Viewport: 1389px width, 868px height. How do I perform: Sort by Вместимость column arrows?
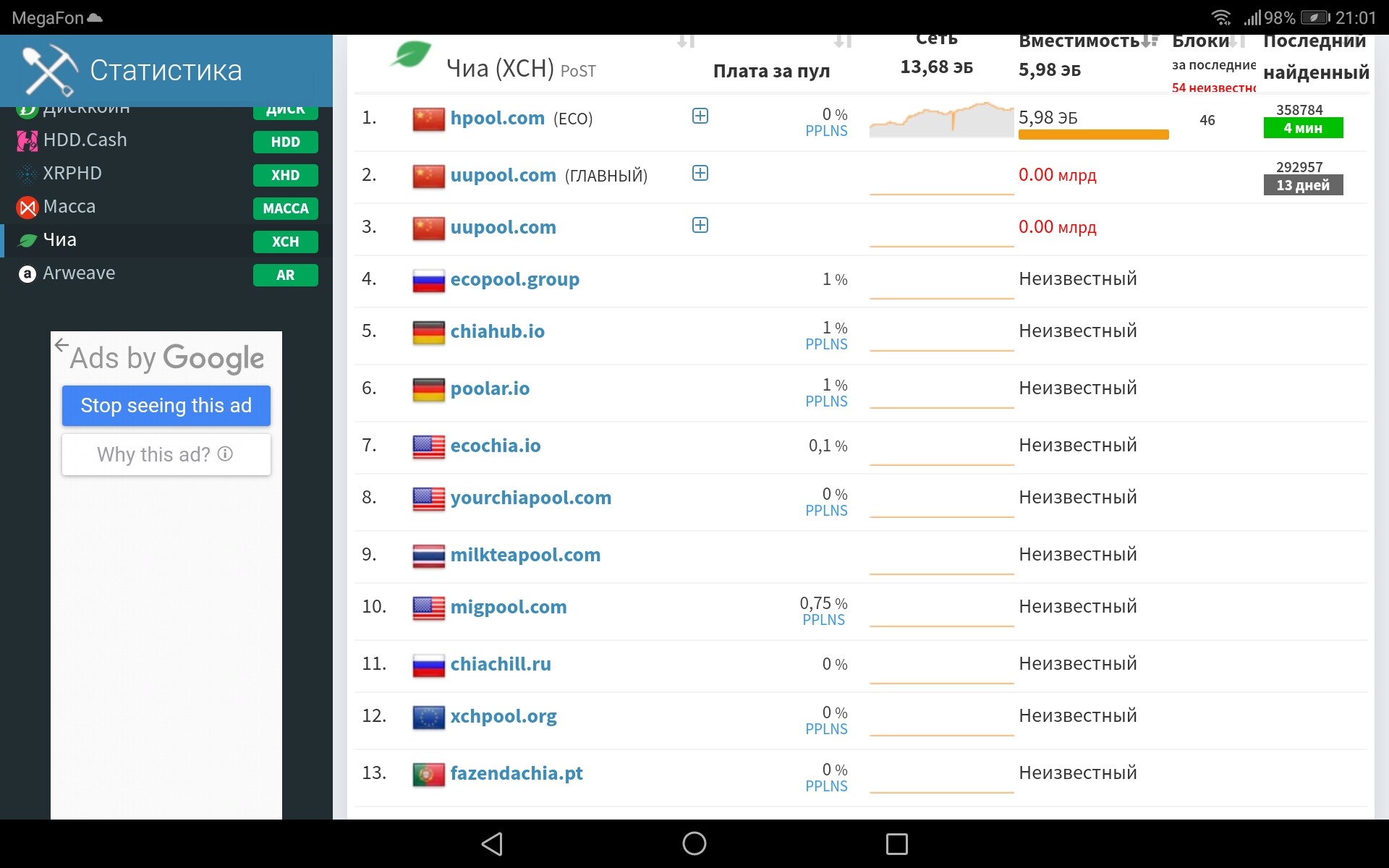pos(1150,41)
